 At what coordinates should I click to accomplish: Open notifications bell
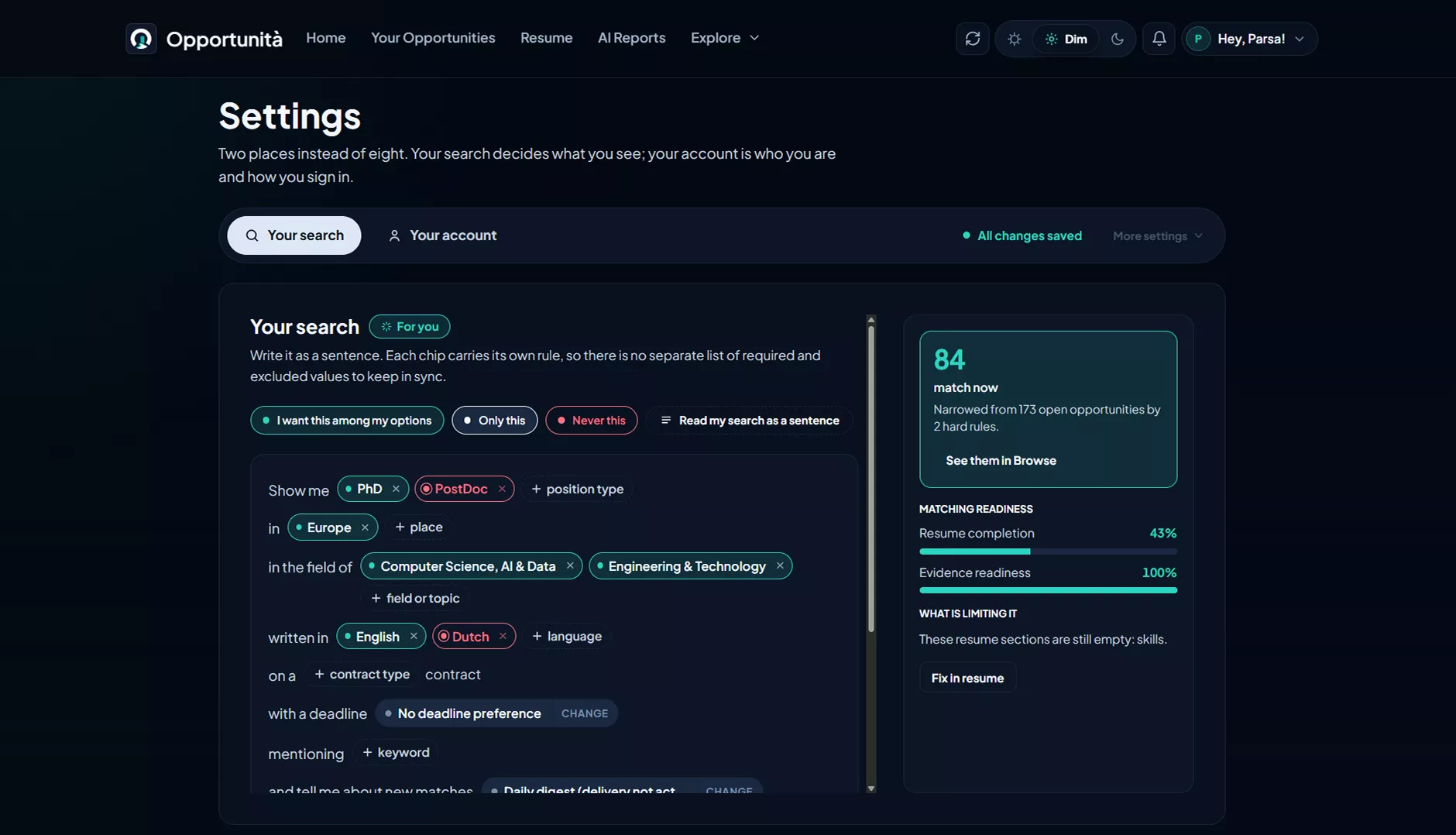coord(1159,39)
